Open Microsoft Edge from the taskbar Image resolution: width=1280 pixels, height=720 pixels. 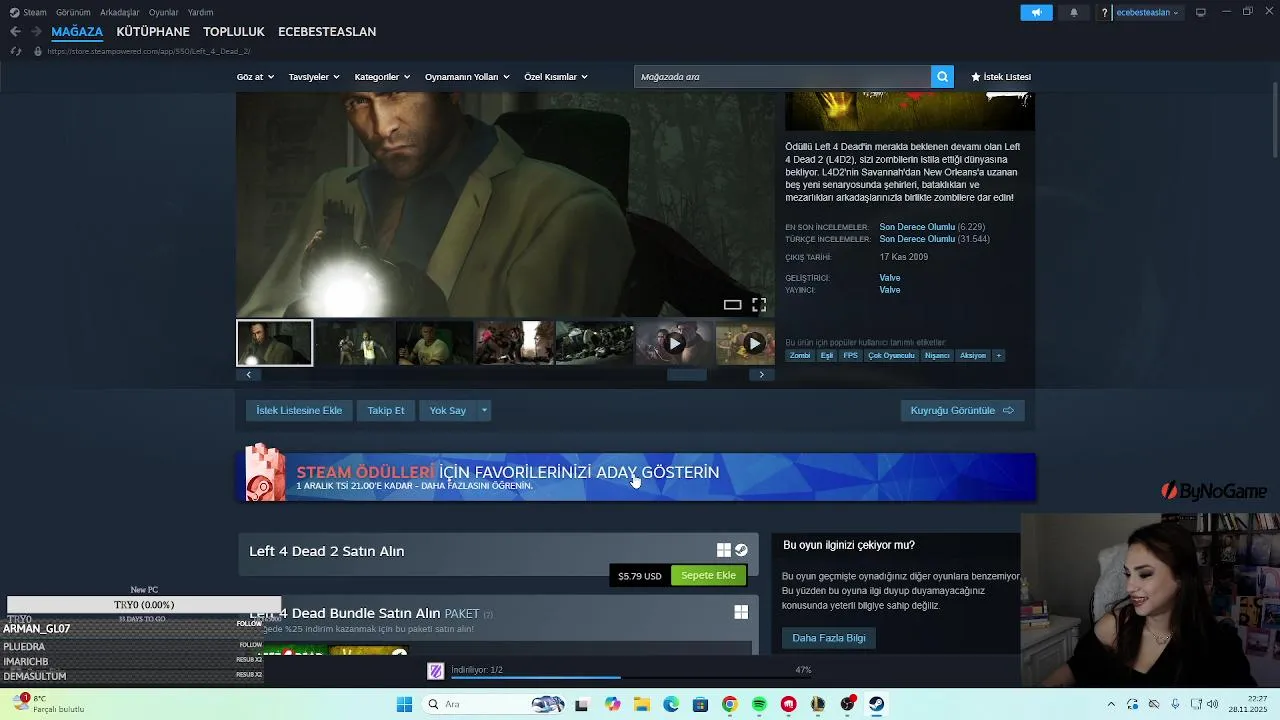click(671, 704)
